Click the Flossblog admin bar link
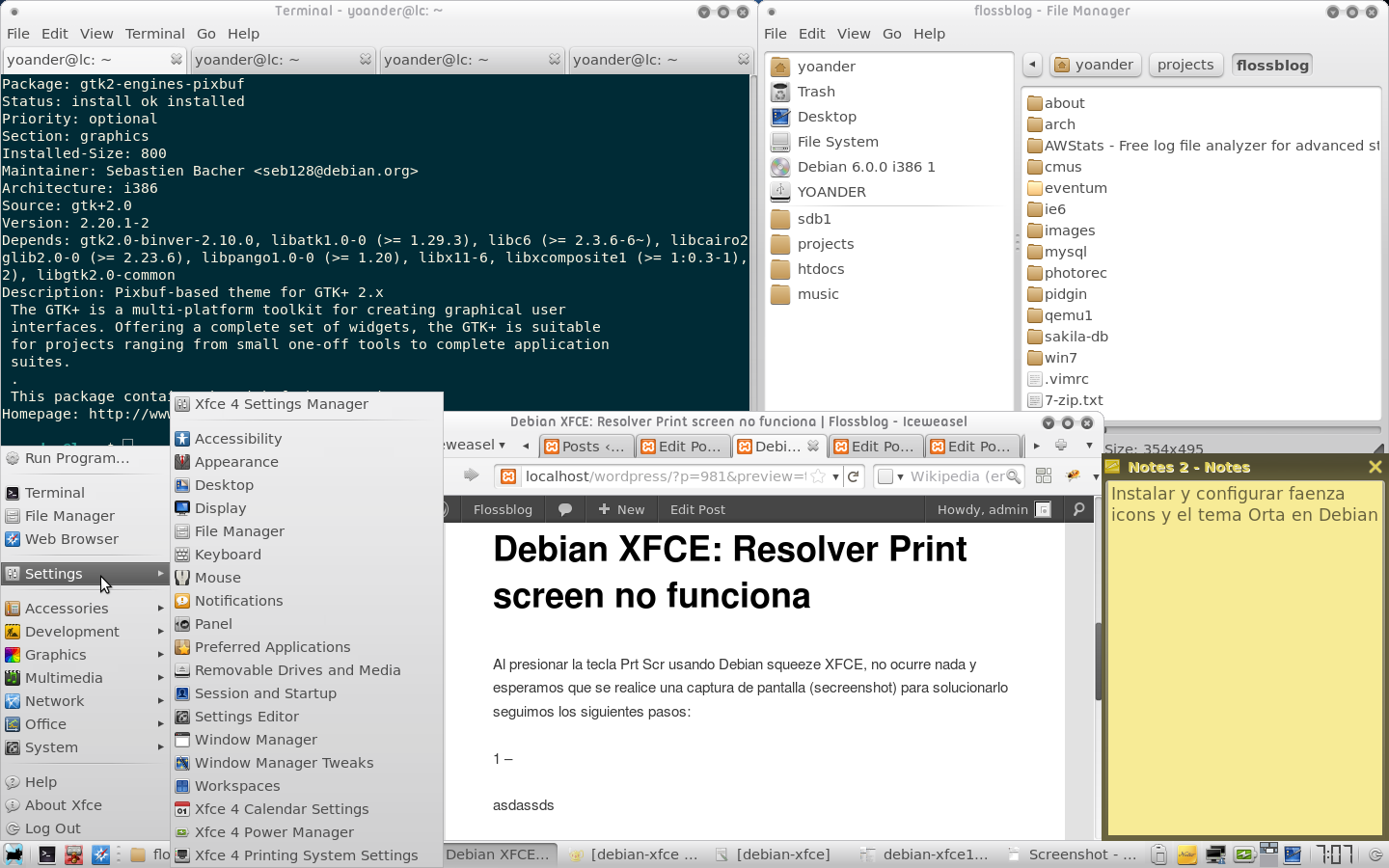The height and width of the screenshot is (868, 1389). coord(503,509)
